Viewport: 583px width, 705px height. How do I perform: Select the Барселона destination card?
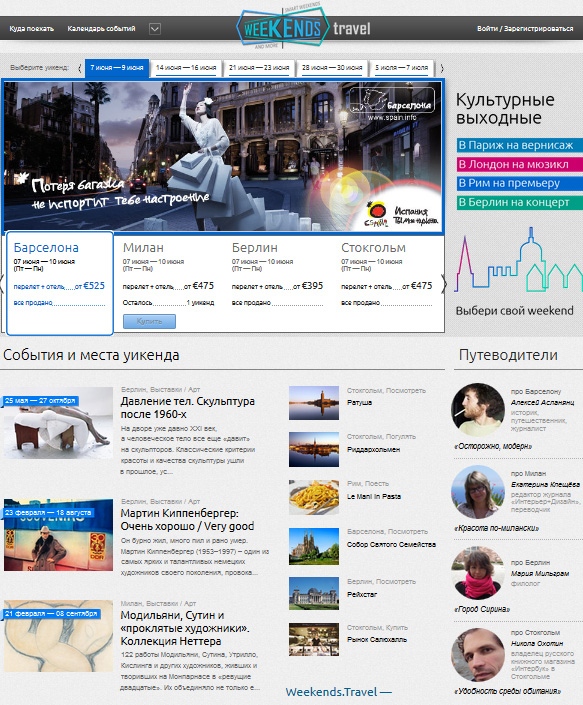[x=59, y=283]
